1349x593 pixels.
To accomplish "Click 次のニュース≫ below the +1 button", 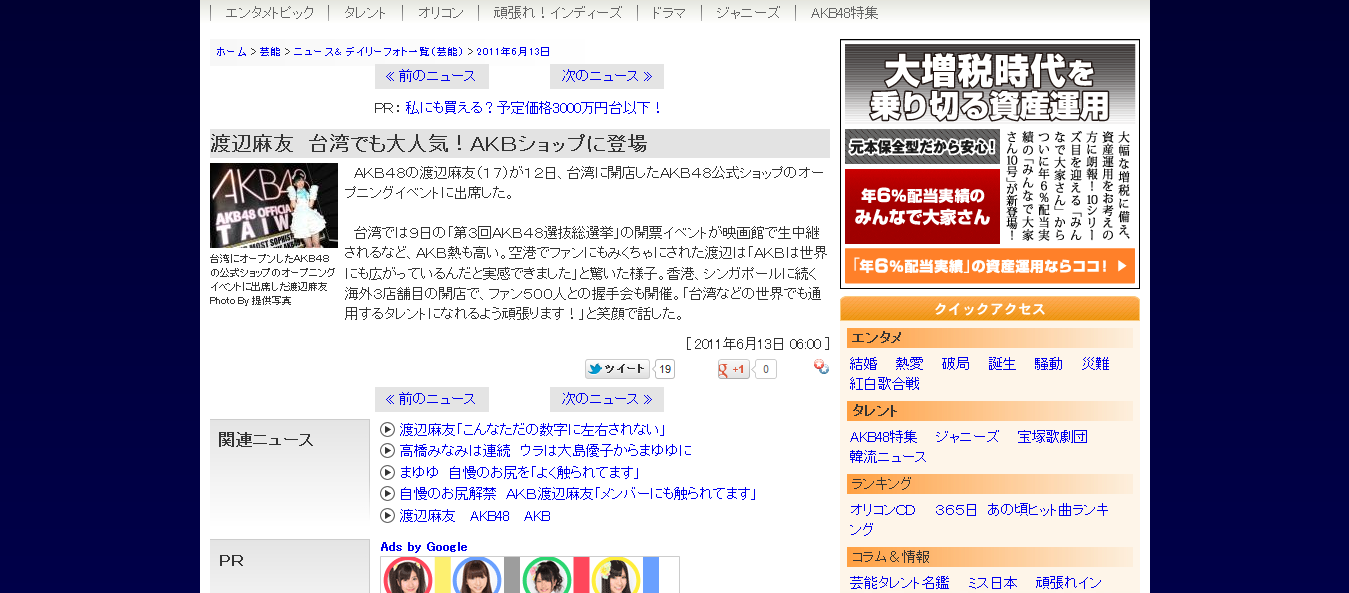I will [607, 399].
